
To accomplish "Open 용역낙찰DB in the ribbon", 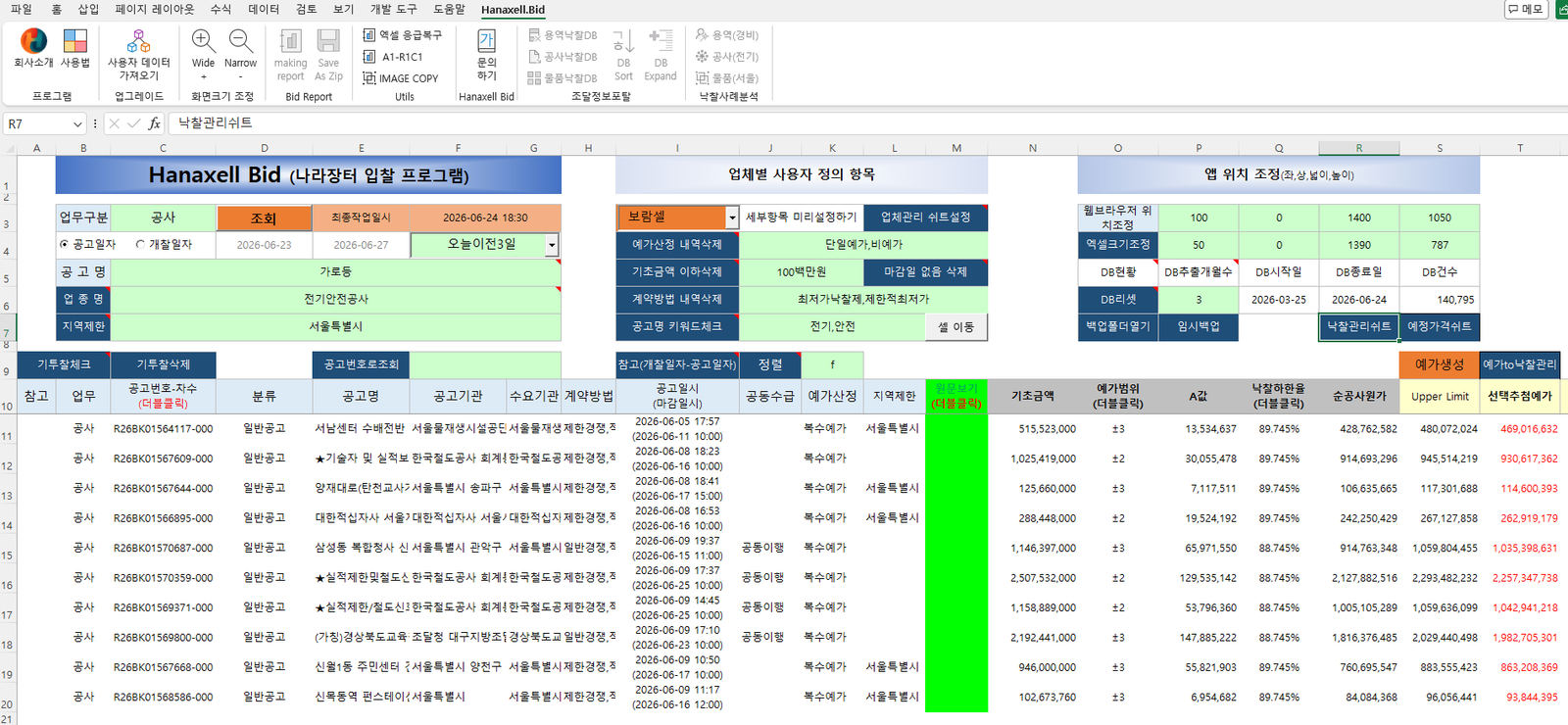I will pyautogui.click(x=563, y=35).
